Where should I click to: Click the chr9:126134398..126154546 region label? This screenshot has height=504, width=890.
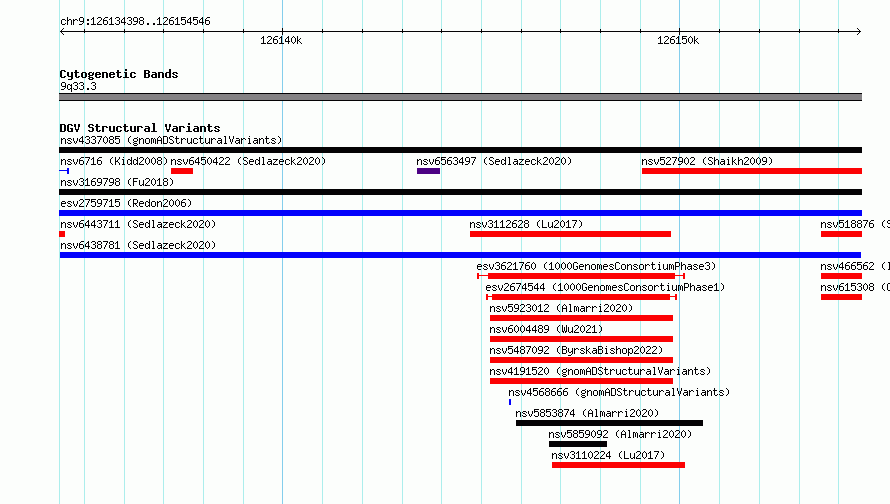click(135, 21)
